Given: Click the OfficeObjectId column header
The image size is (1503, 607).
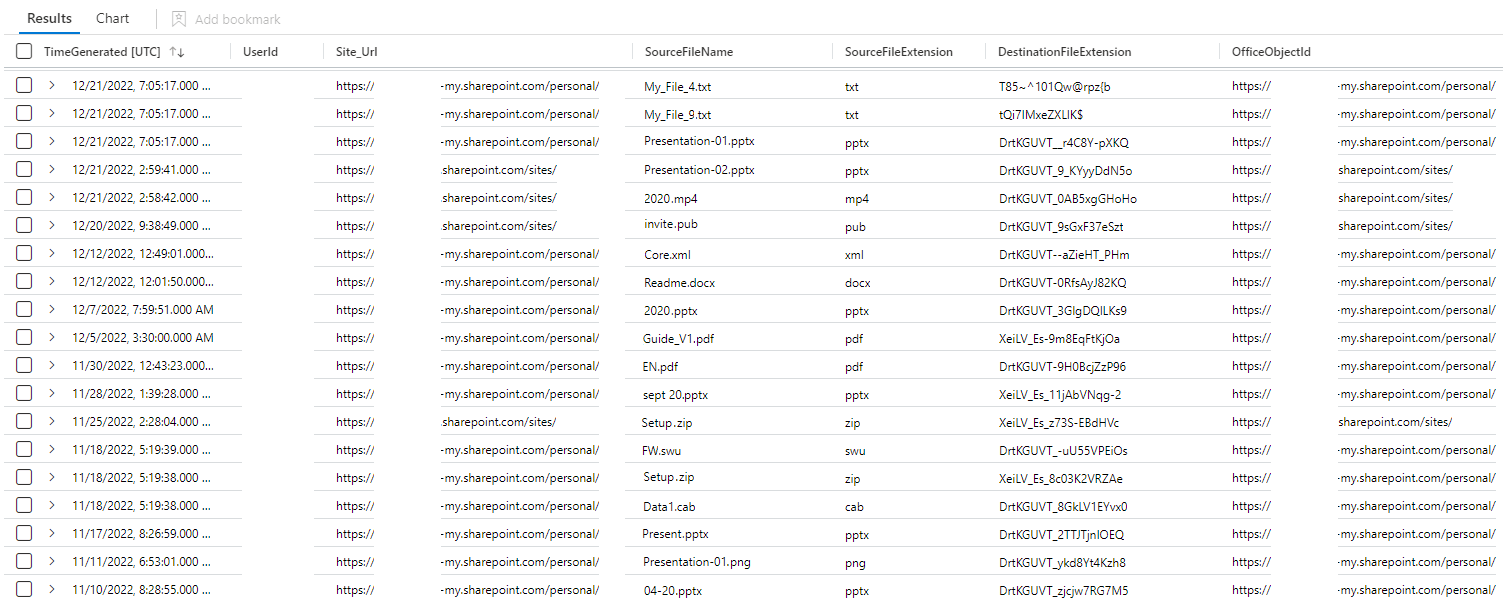Looking at the screenshot, I should (x=1272, y=51).
